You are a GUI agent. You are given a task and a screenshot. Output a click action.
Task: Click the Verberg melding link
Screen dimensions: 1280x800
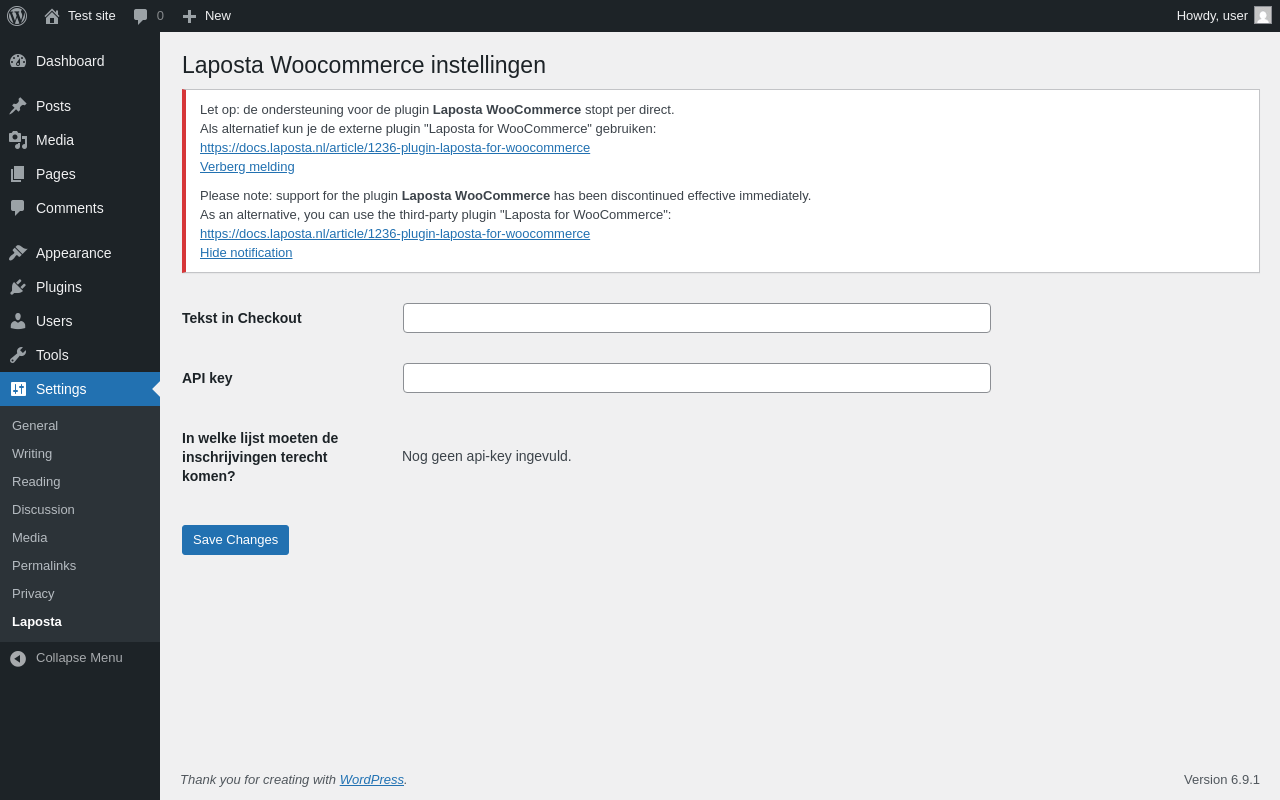point(247,167)
